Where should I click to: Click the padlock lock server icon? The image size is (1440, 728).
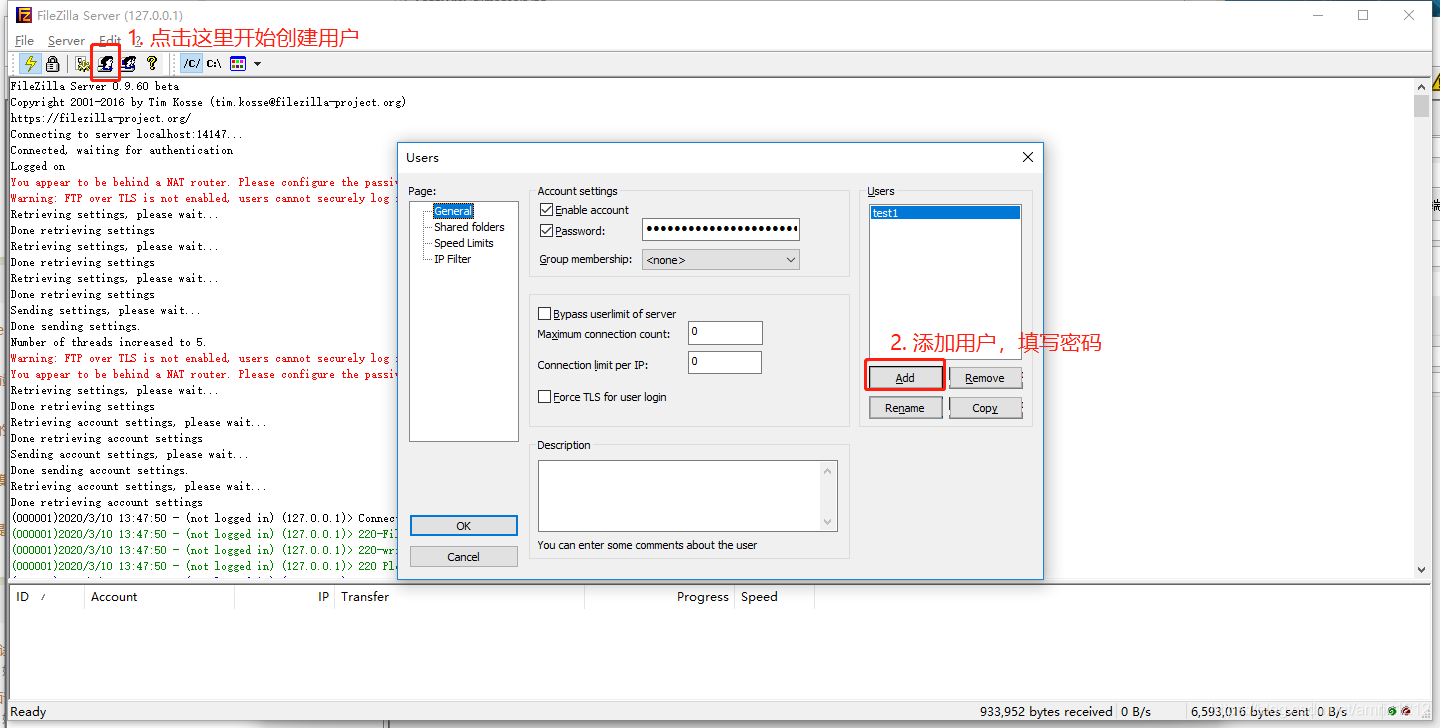pos(52,63)
